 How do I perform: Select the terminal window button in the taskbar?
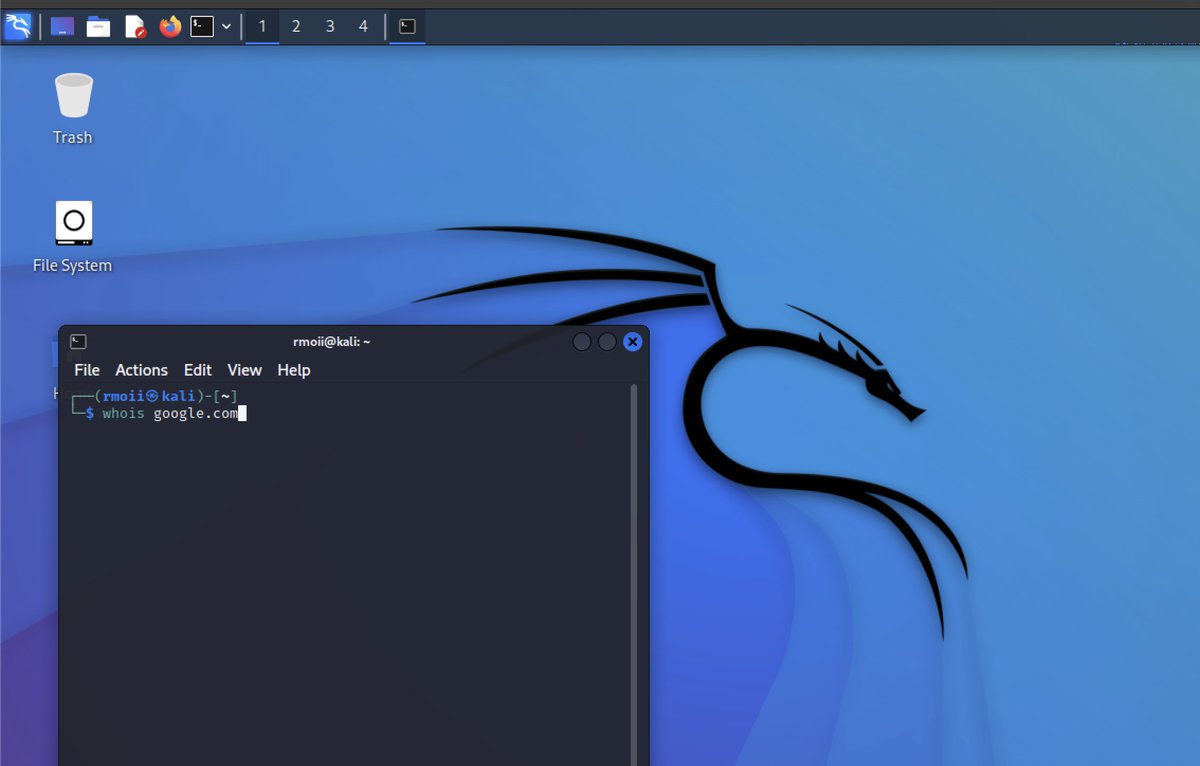click(x=407, y=27)
